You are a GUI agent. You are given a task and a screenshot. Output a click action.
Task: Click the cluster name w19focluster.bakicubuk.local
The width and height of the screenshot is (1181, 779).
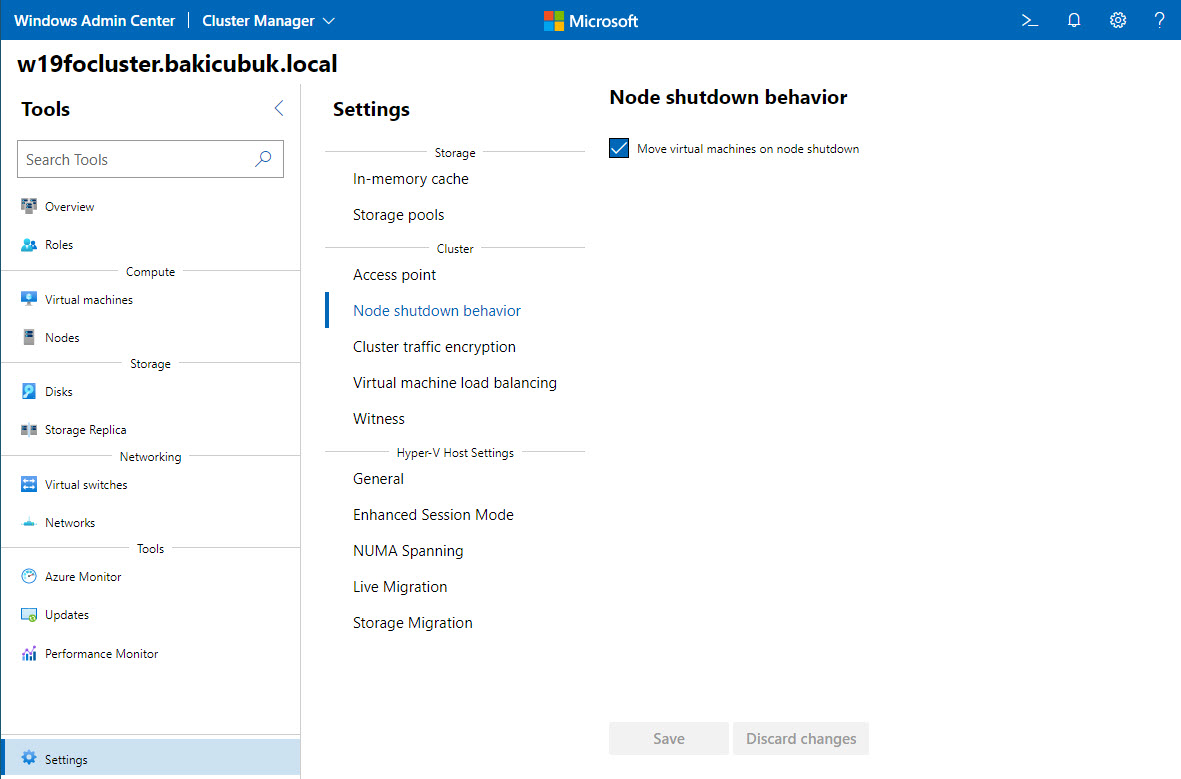tap(177, 64)
